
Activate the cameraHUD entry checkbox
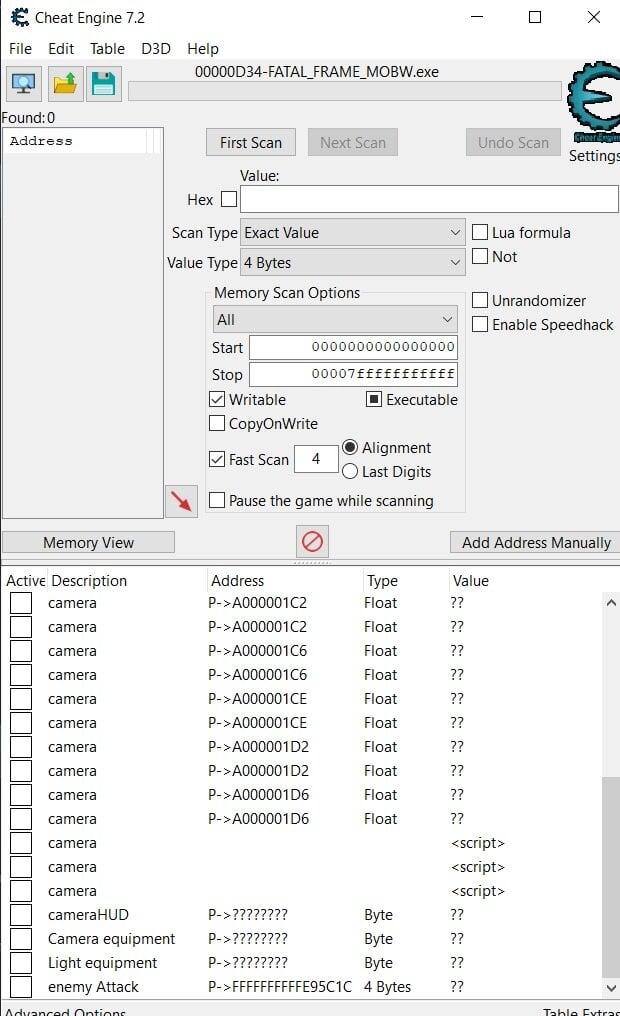pos(21,915)
